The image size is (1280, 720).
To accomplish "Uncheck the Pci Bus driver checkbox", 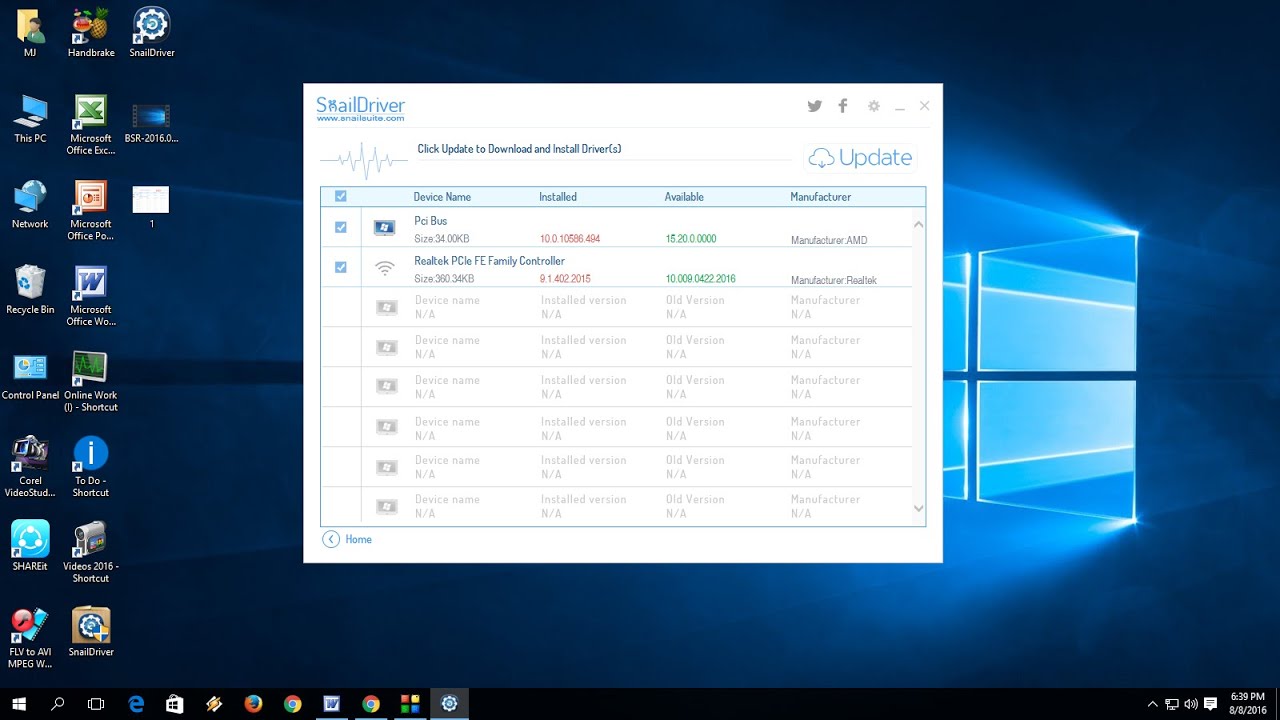I will pyautogui.click(x=341, y=227).
